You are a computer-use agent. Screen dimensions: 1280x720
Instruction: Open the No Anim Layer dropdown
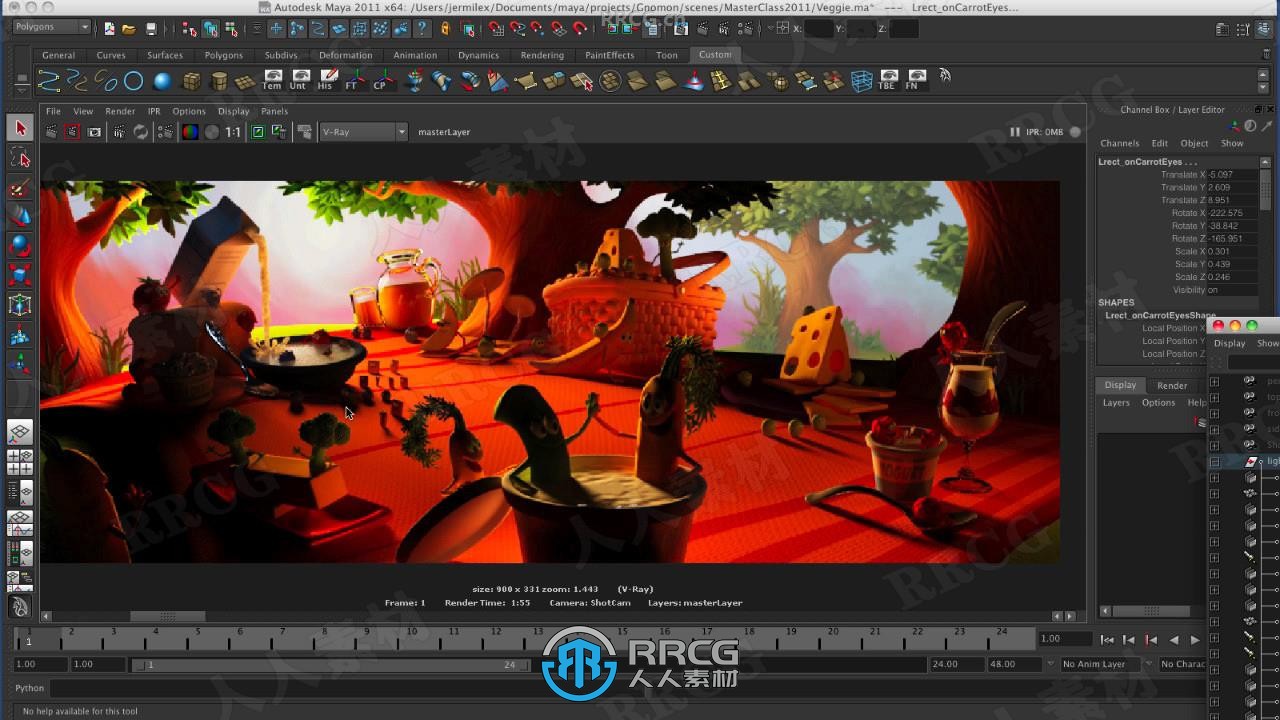1103,664
